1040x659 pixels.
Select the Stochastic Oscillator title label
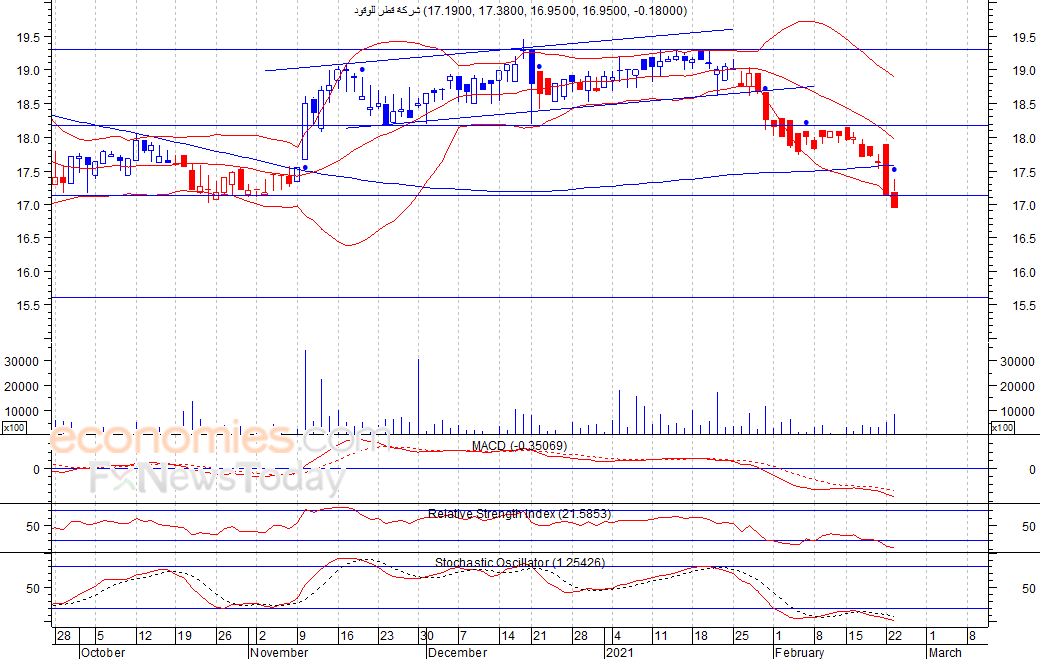[519, 562]
